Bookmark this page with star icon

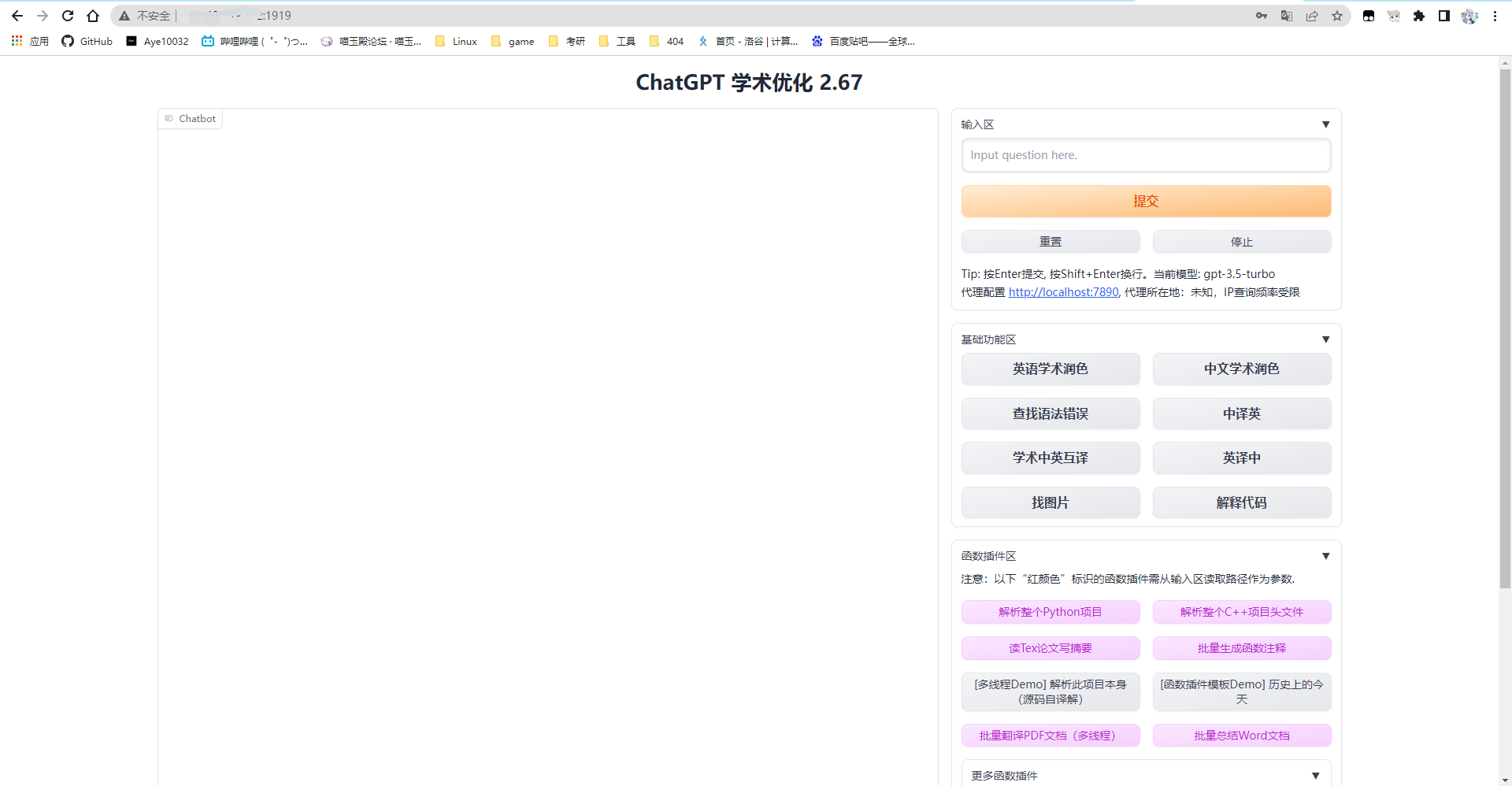(x=1337, y=16)
